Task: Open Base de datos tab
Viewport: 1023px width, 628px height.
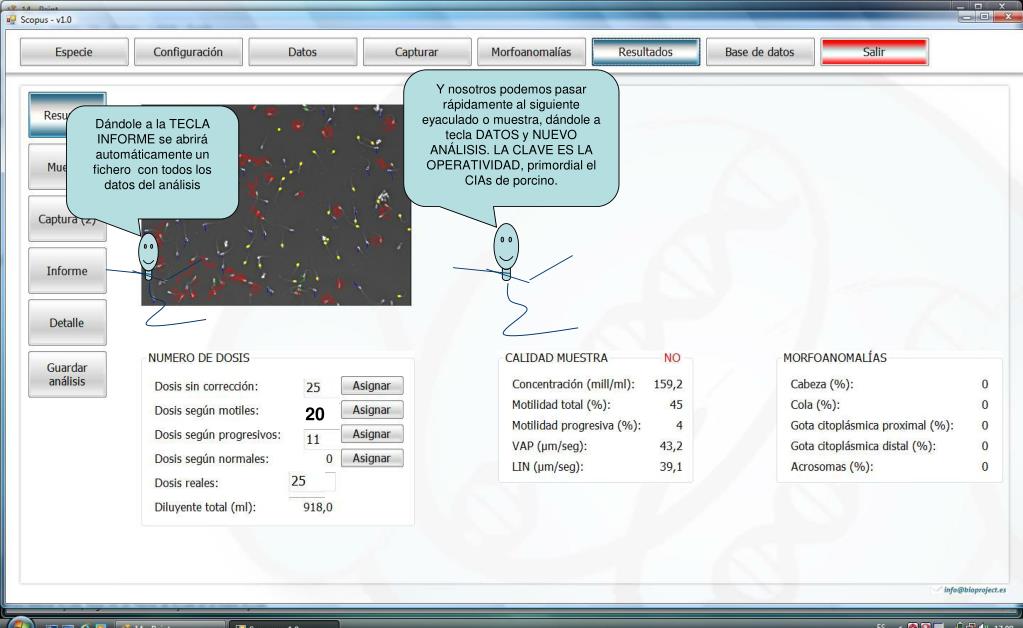Action: click(x=760, y=52)
